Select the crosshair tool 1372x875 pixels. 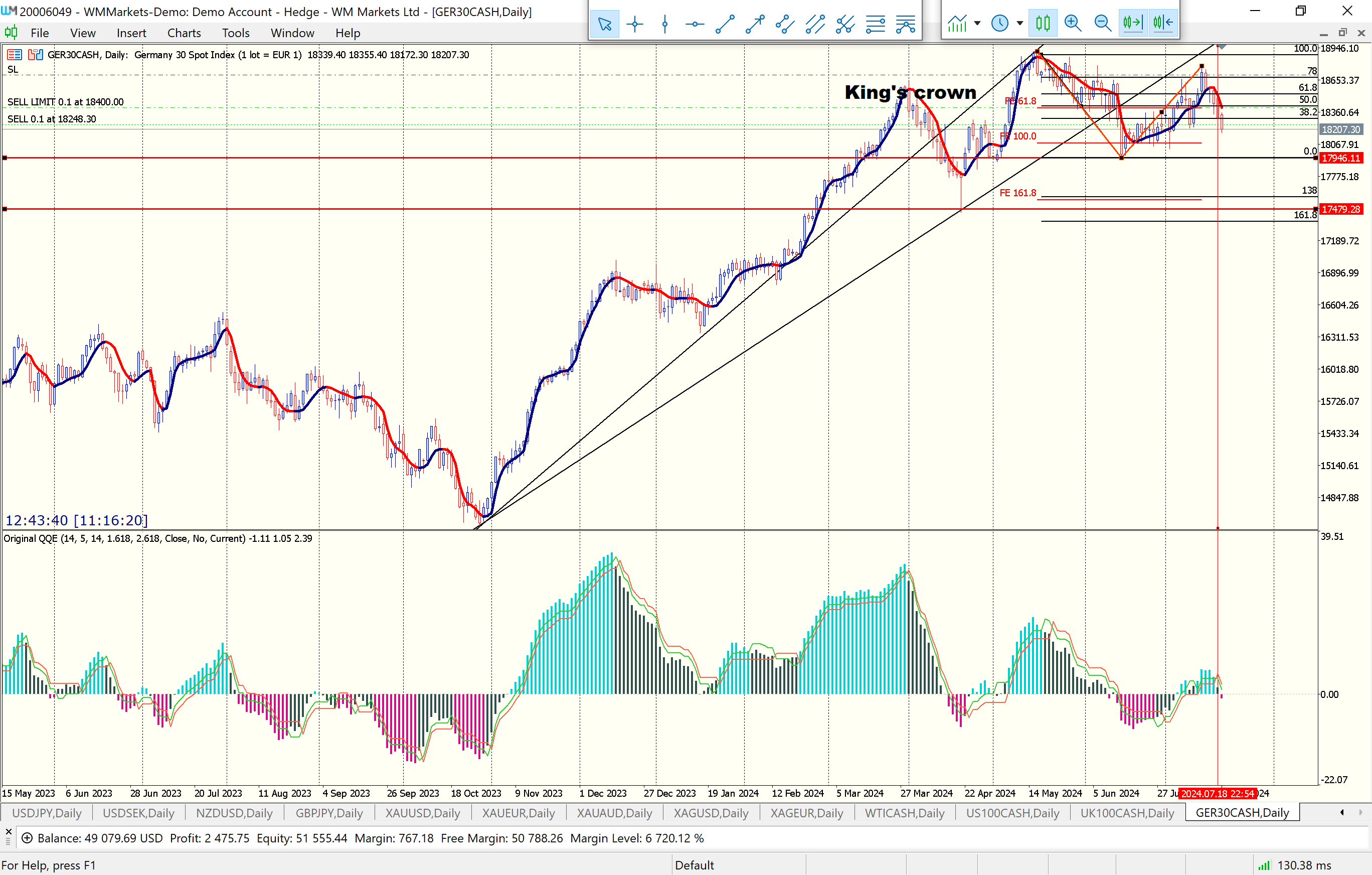[x=634, y=24]
